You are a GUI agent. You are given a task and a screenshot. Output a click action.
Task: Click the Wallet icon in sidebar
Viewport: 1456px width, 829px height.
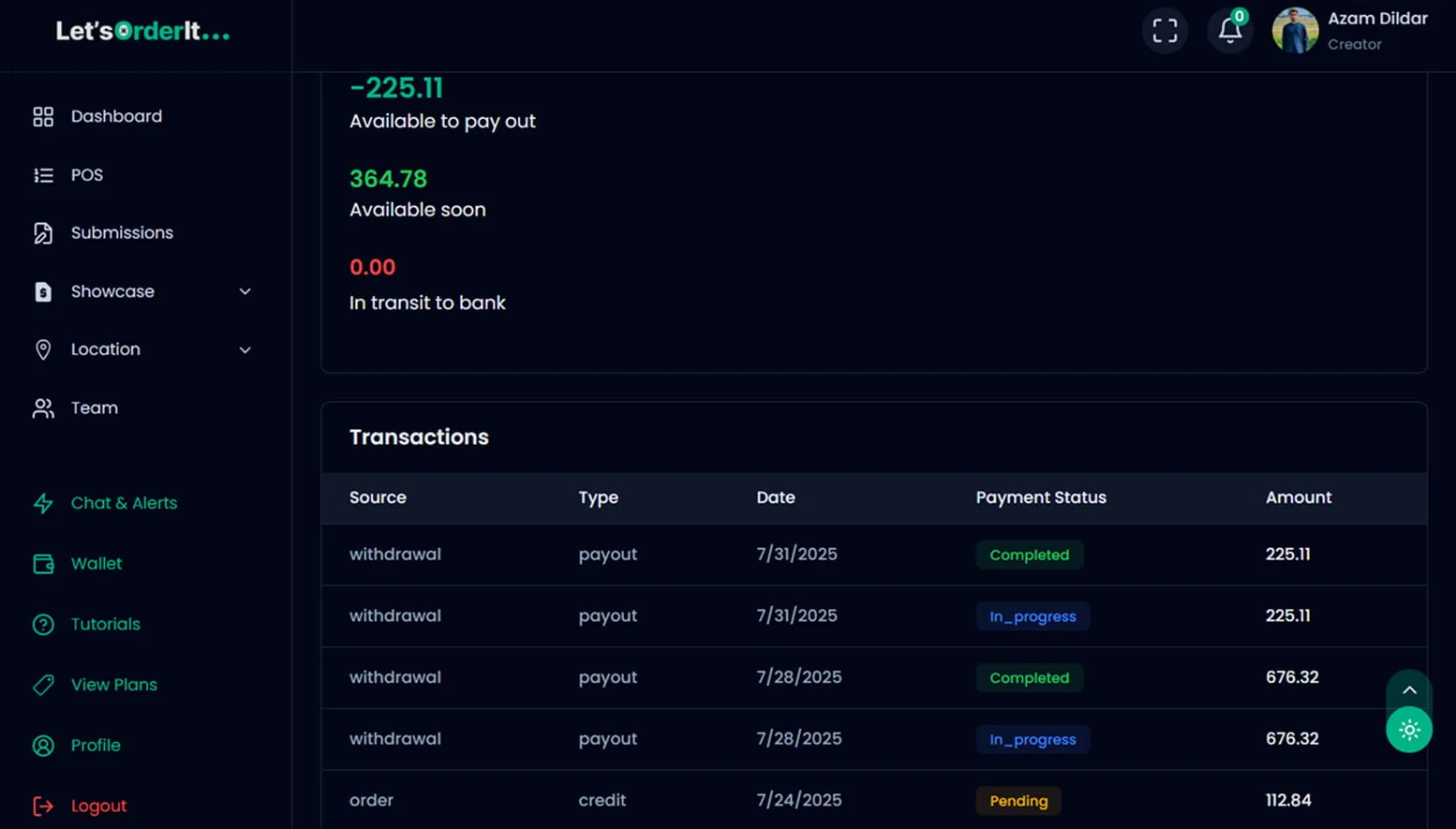[x=43, y=564]
